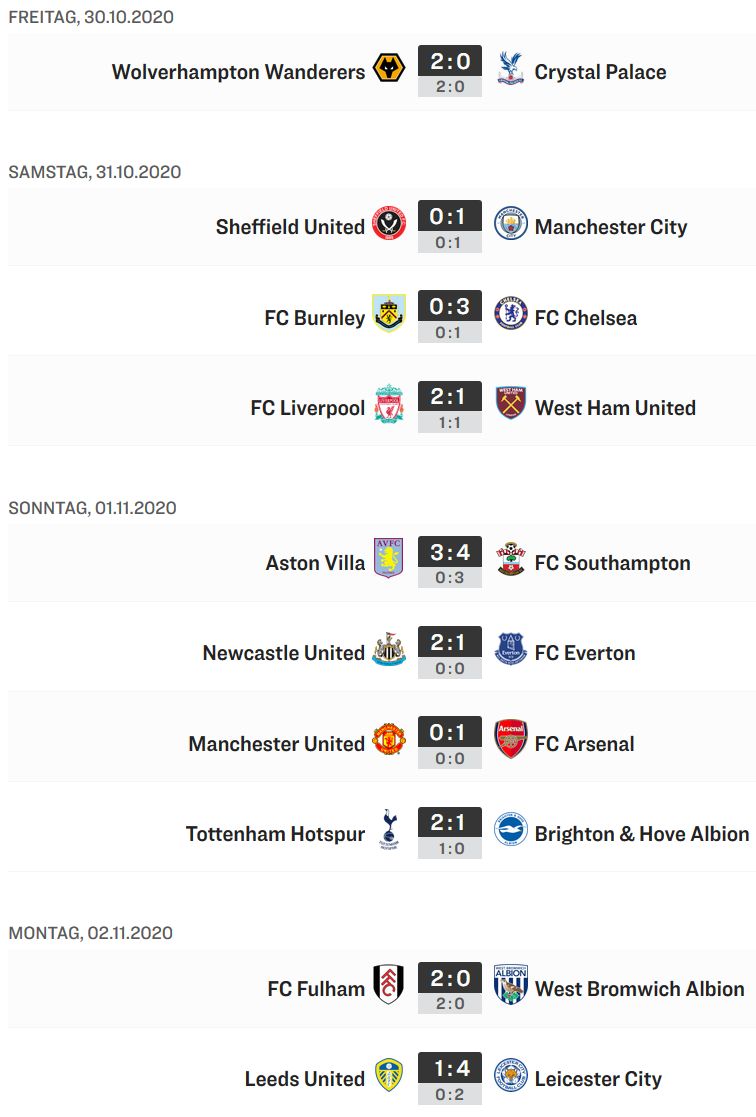Click the Newcastle United club crest
The height and width of the screenshot is (1117, 756).
[x=389, y=650]
